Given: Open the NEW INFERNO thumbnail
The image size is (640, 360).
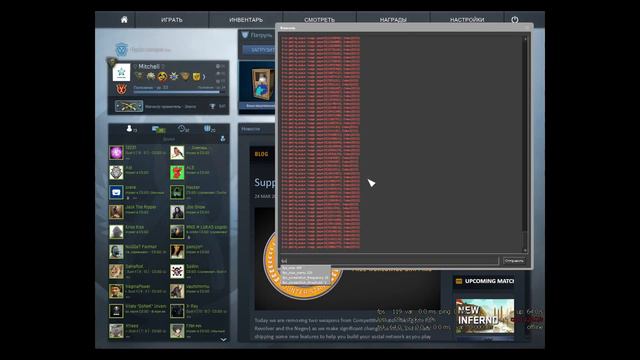Looking at the screenshot, I should click(485, 316).
